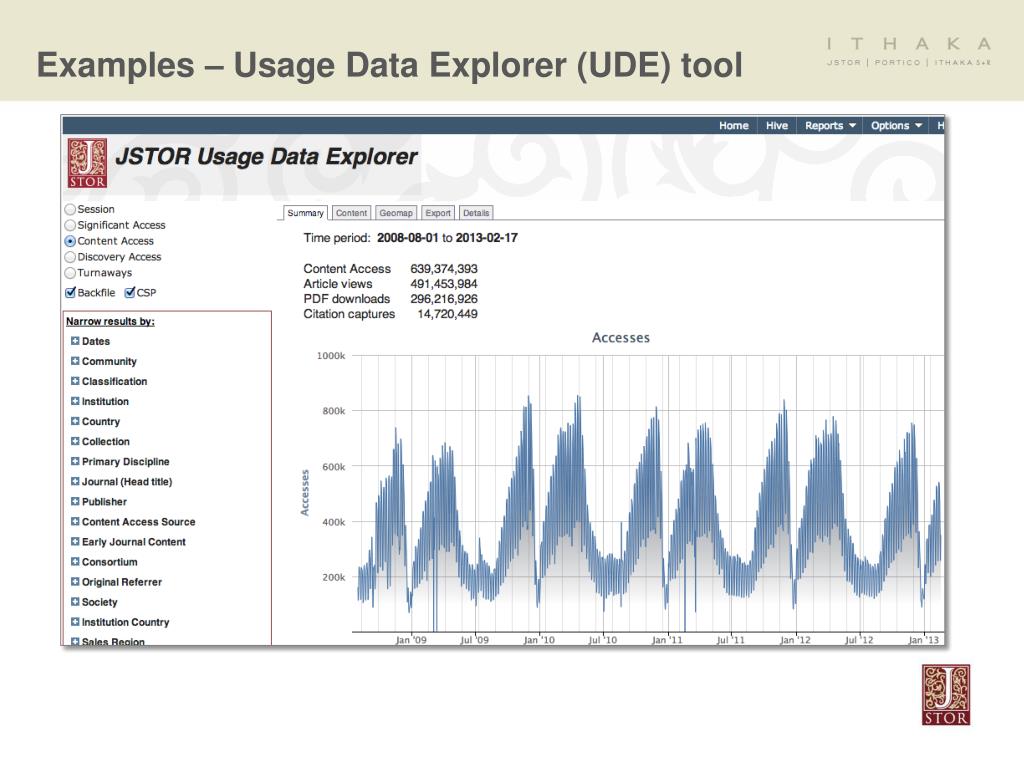Switch to the Content tab
The width and height of the screenshot is (1024, 768).
pyautogui.click(x=351, y=213)
